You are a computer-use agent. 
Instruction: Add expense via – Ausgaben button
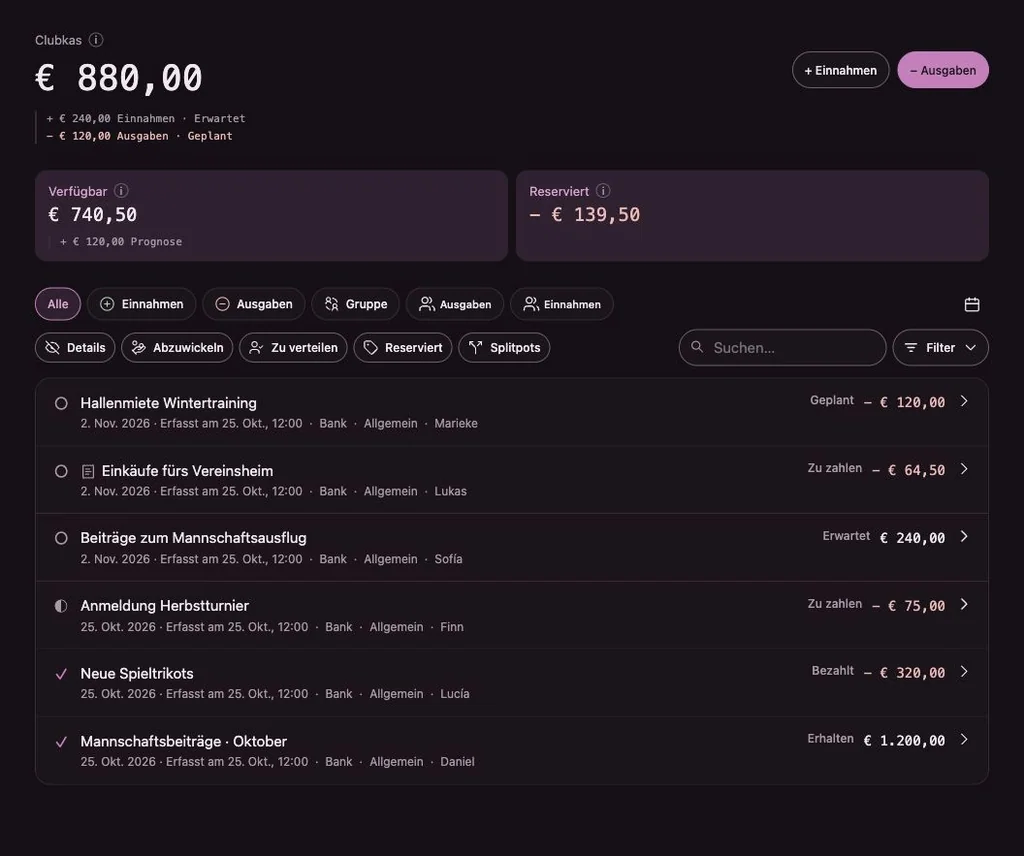(943, 70)
